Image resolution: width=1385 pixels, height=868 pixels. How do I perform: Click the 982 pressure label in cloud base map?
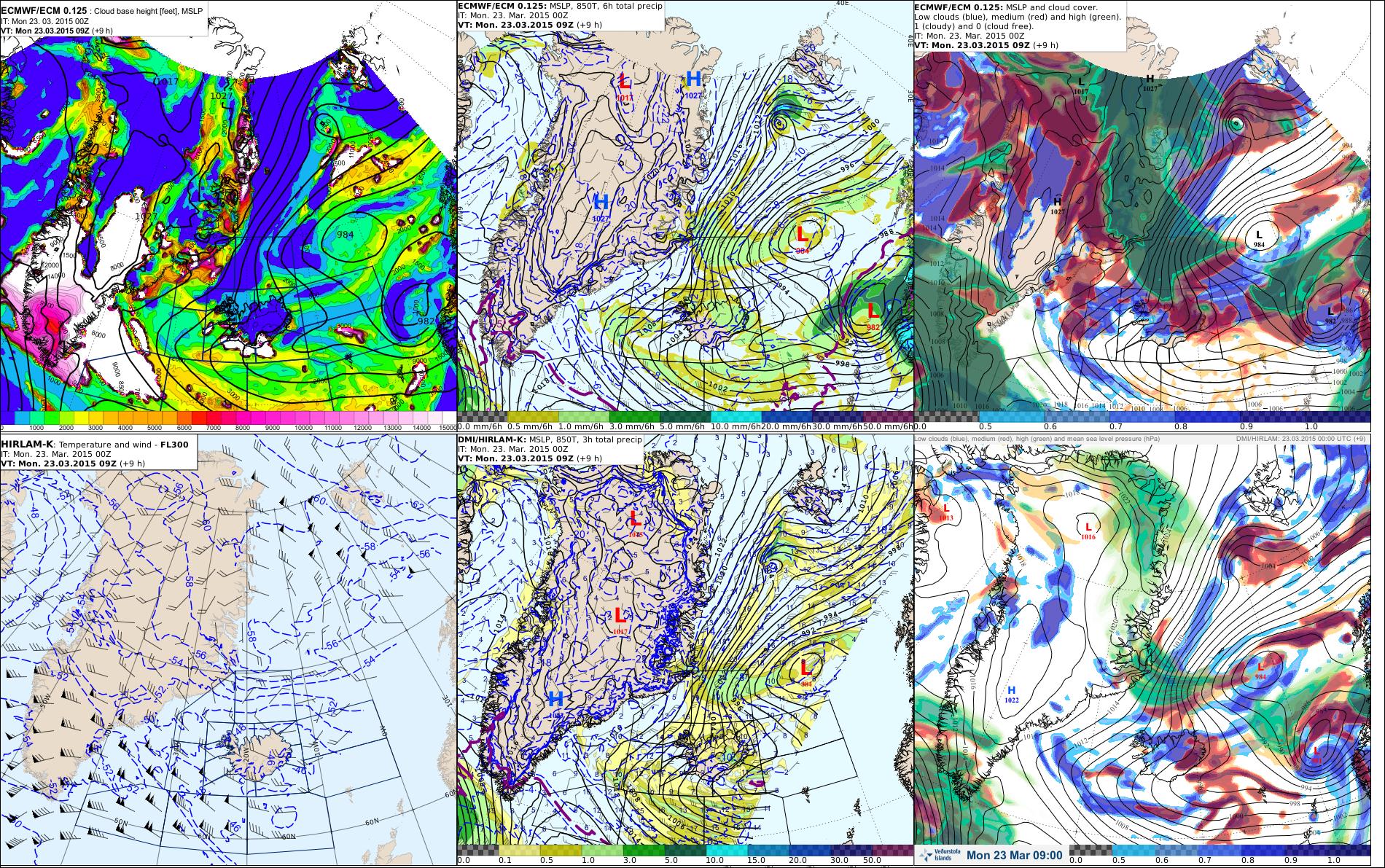[426, 320]
